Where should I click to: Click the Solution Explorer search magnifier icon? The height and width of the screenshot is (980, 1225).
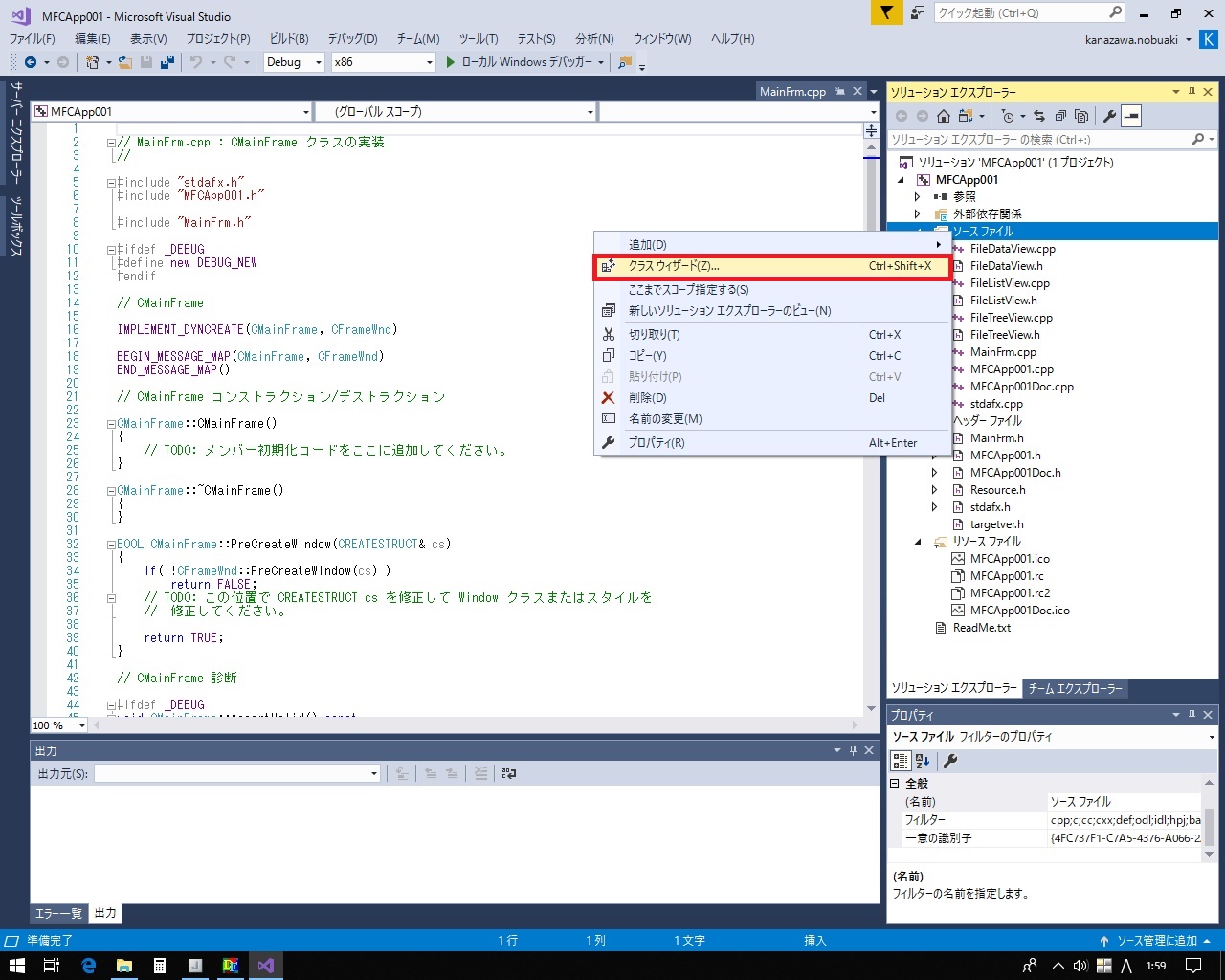(1197, 140)
